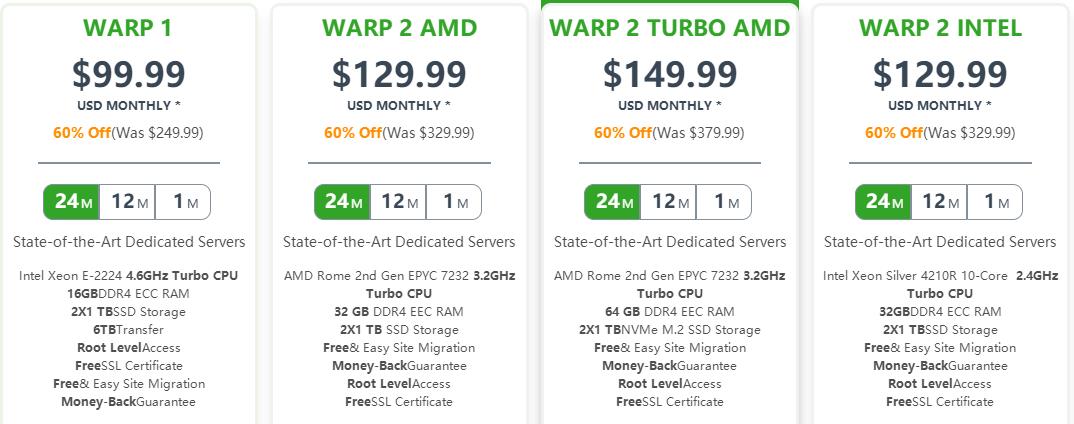Viewport: 1074px width, 424px height.
Task: Click 60% Off label under WARP 2 AMD
Action: 352,132
